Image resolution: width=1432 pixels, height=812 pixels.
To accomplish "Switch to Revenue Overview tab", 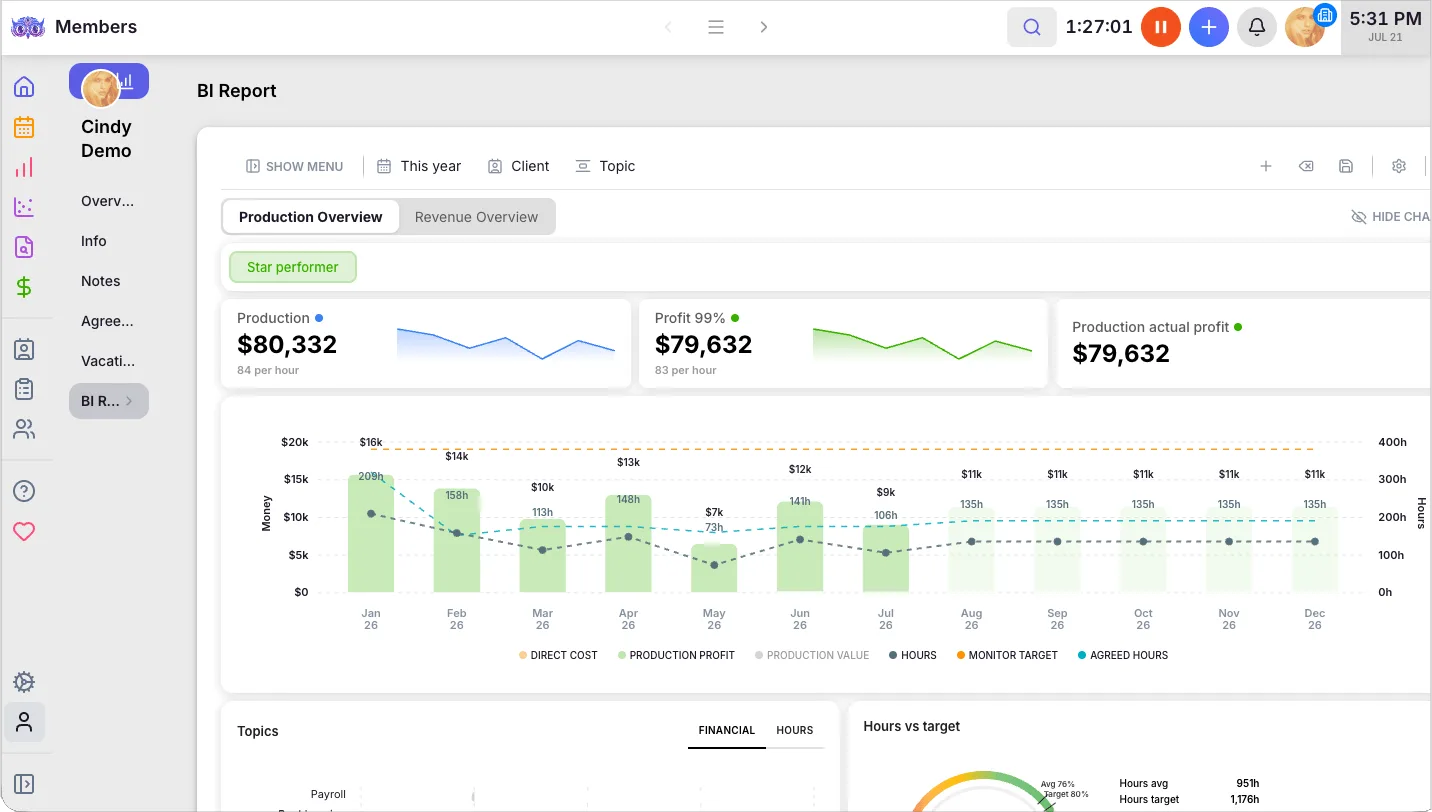I will 476,217.
